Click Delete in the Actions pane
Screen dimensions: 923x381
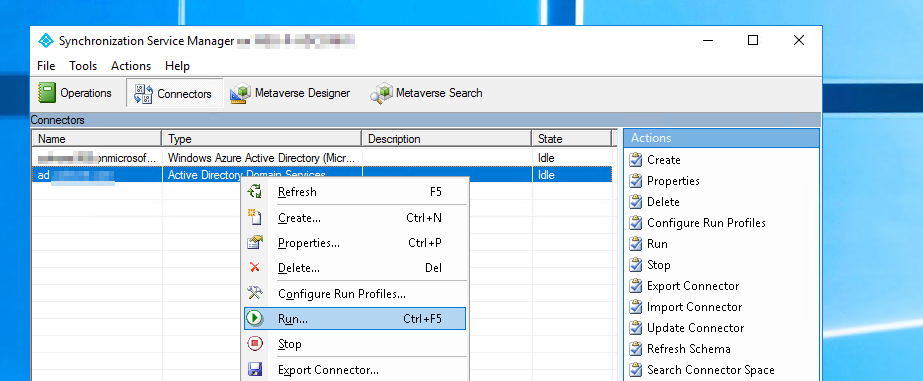click(x=663, y=201)
